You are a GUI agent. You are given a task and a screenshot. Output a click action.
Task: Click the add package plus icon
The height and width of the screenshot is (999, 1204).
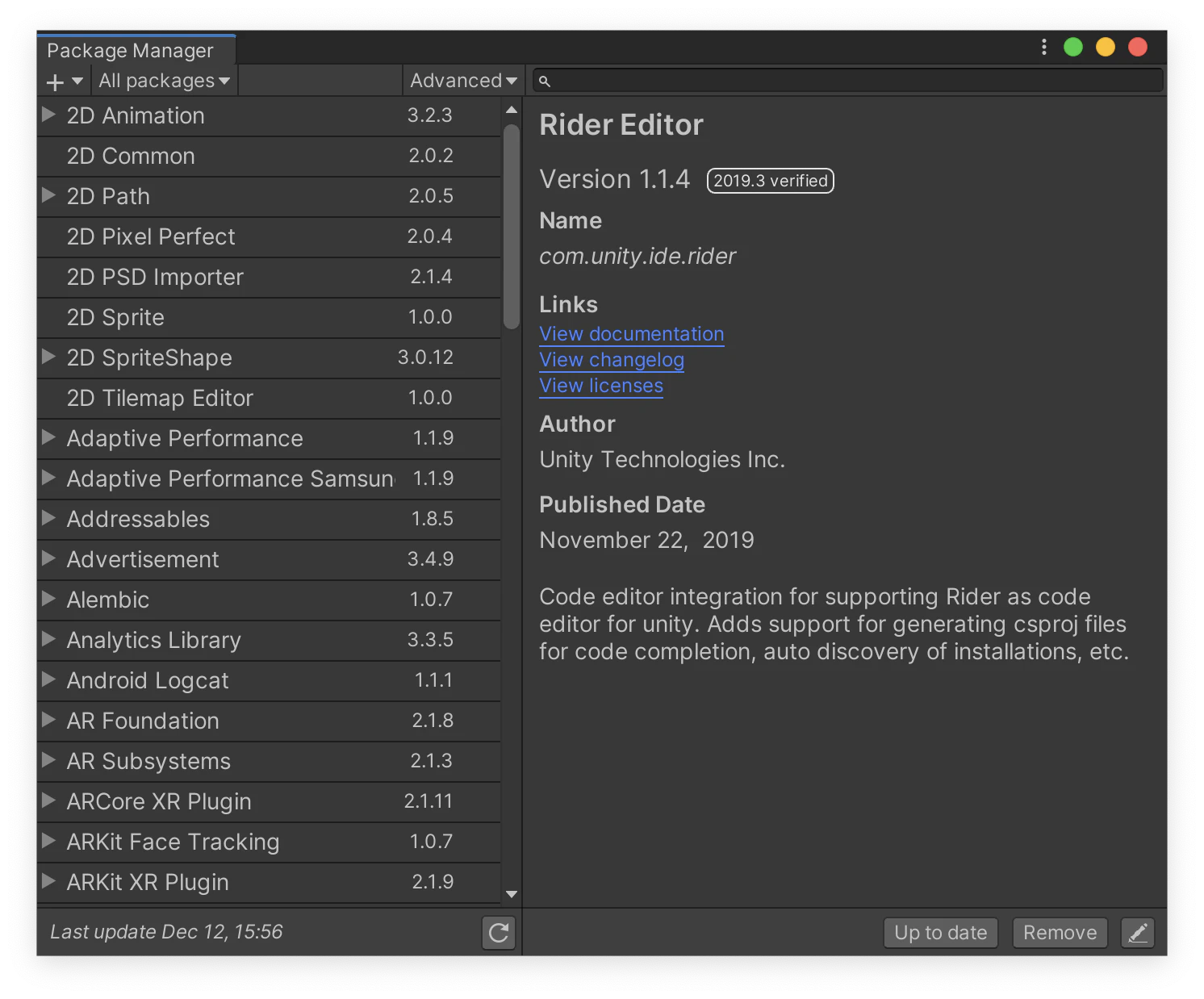click(x=55, y=82)
